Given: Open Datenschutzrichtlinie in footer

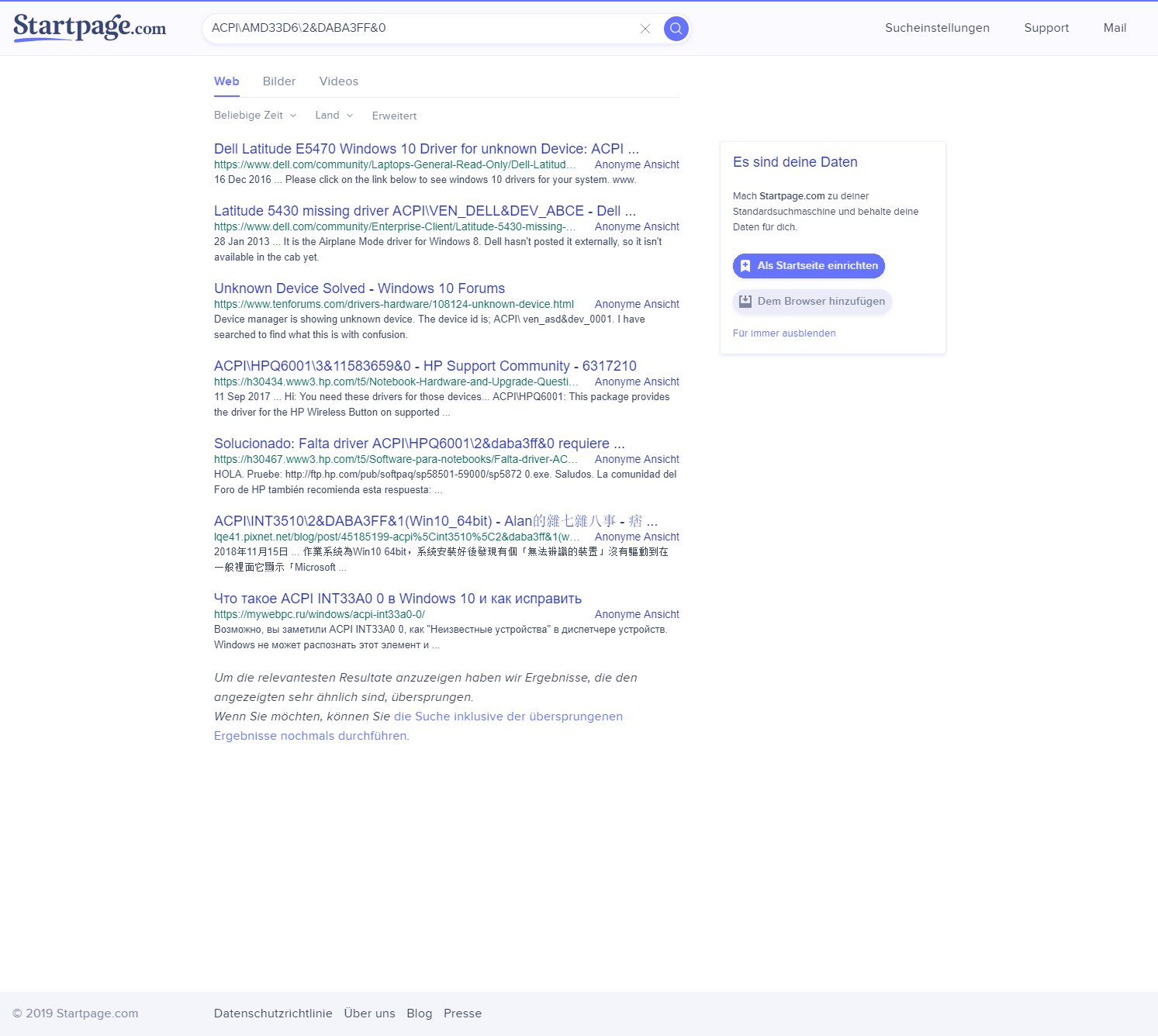Looking at the screenshot, I should (x=273, y=1014).
